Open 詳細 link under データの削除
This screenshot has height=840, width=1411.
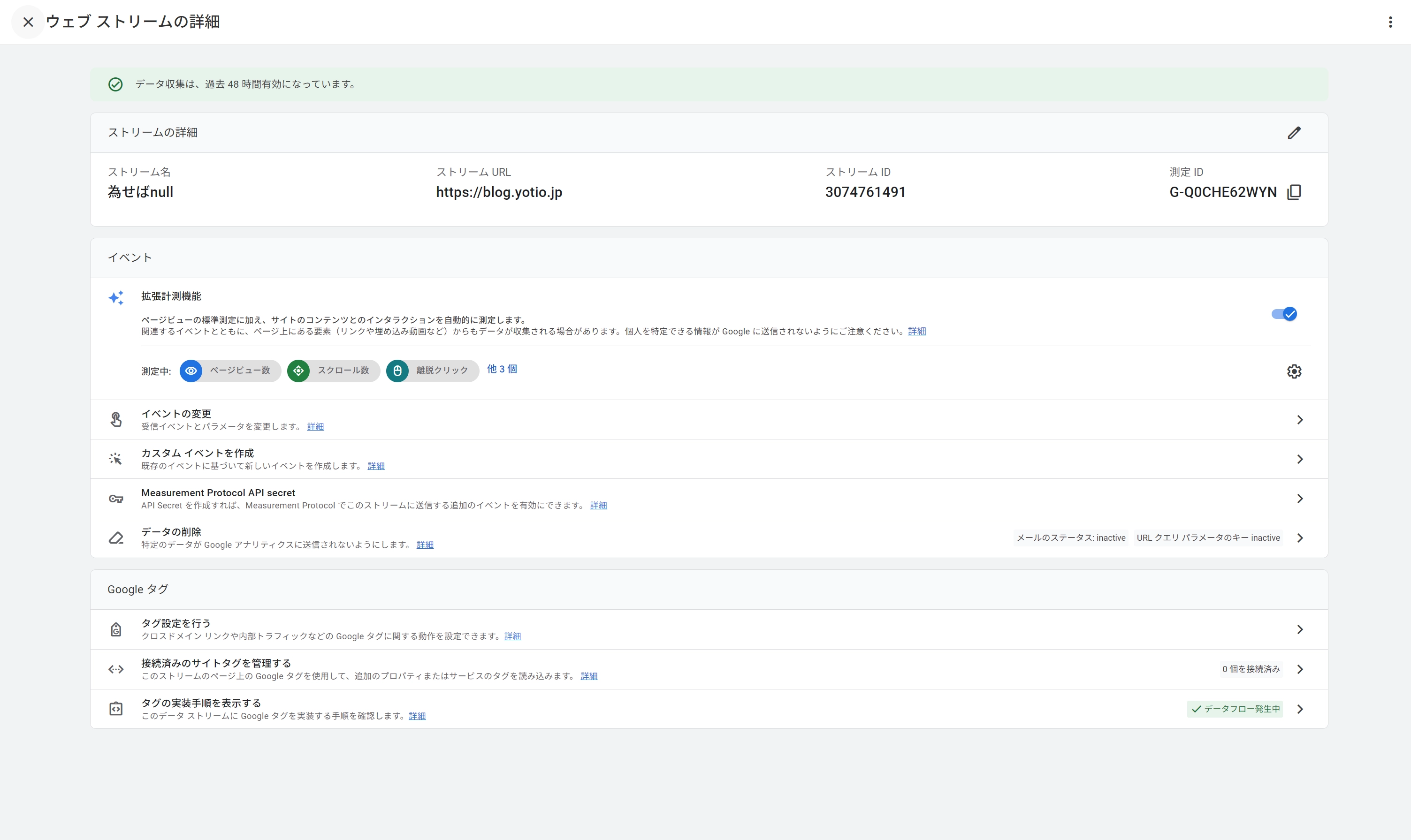click(425, 545)
